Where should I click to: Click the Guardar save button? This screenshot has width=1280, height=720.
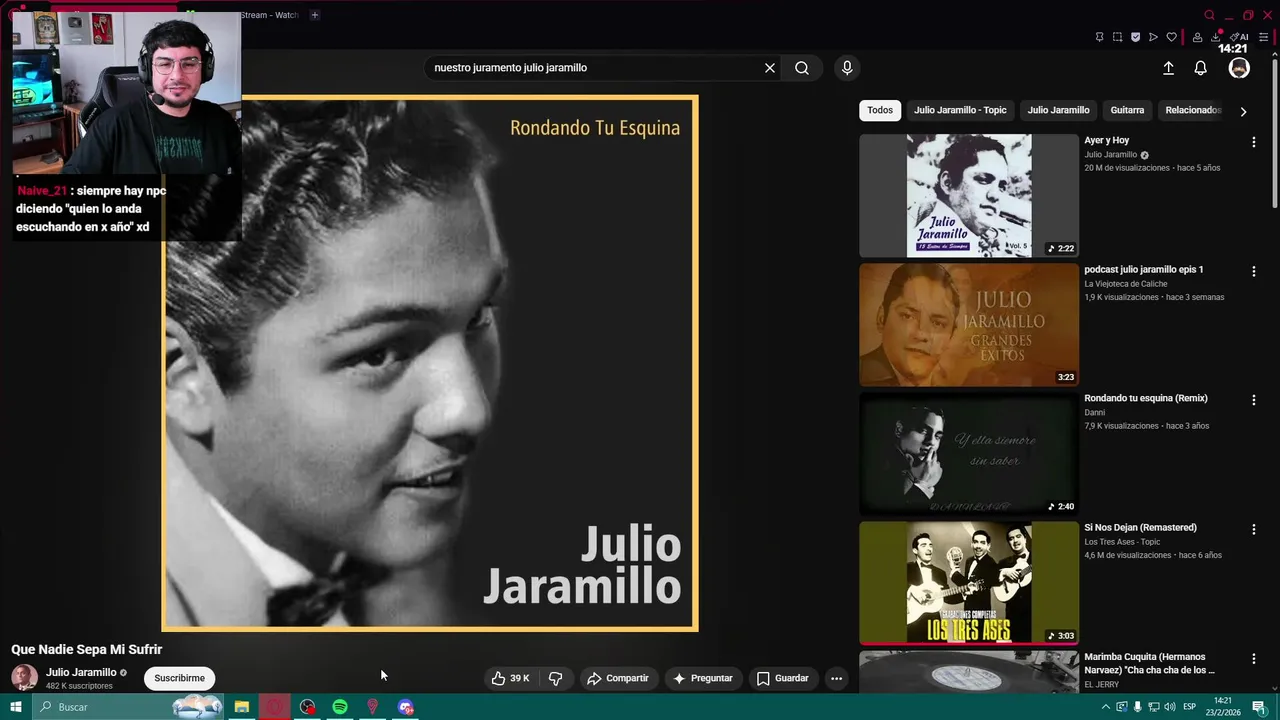(782, 678)
